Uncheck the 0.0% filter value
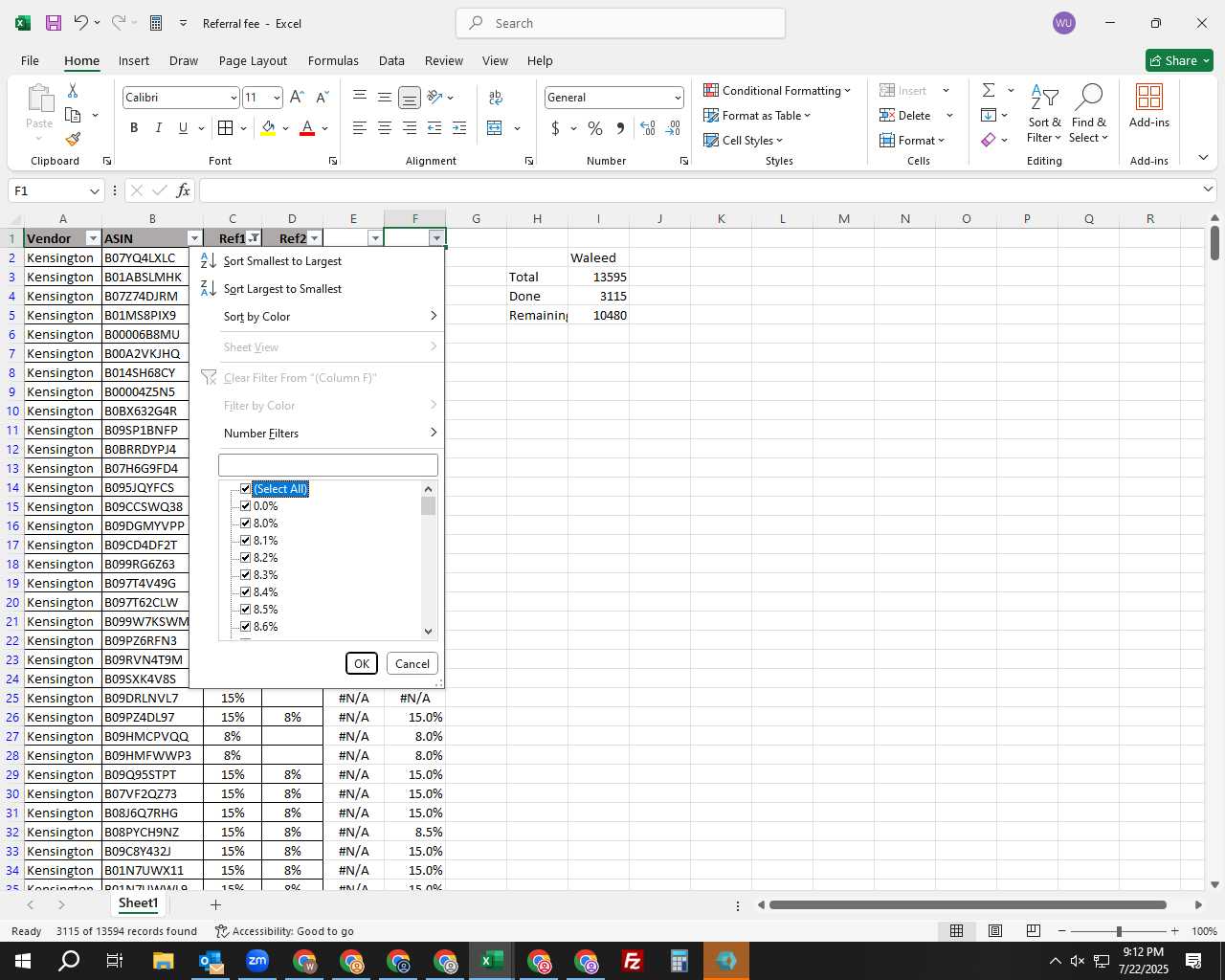The width and height of the screenshot is (1225, 980). click(245, 506)
